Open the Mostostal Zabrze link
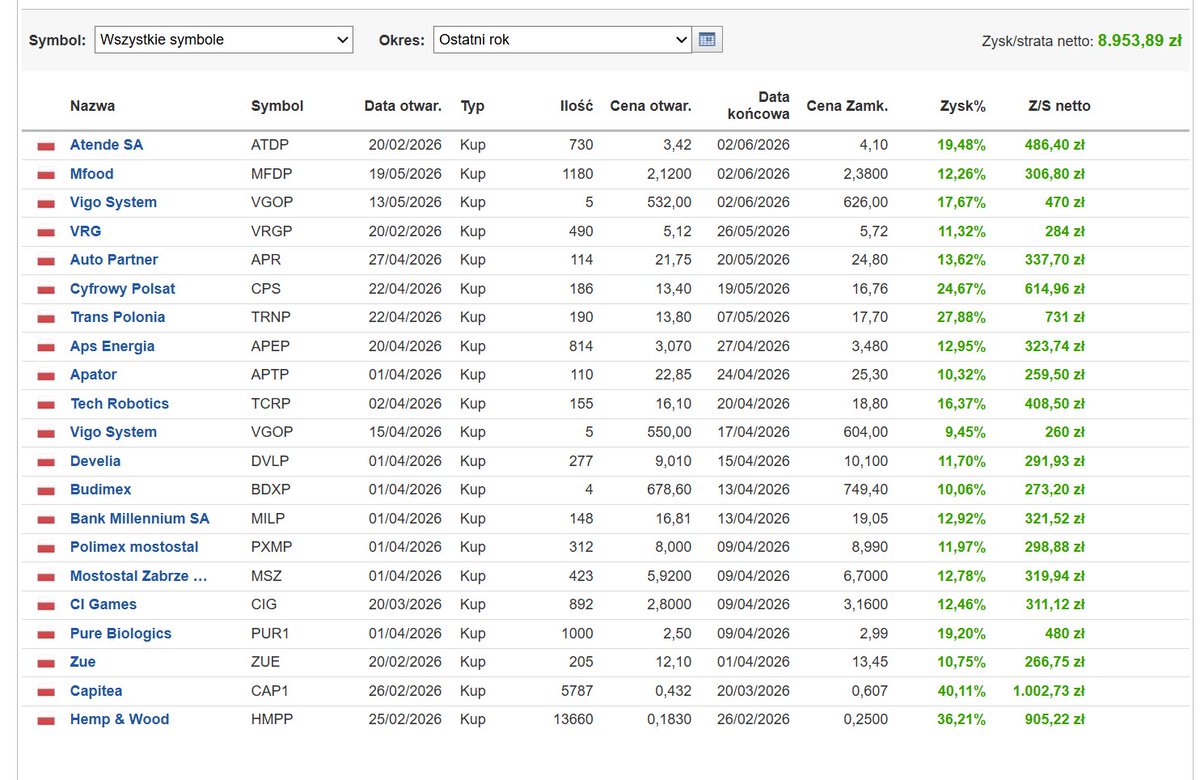This screenshot has width=1200, height=780. pos(139,576)
